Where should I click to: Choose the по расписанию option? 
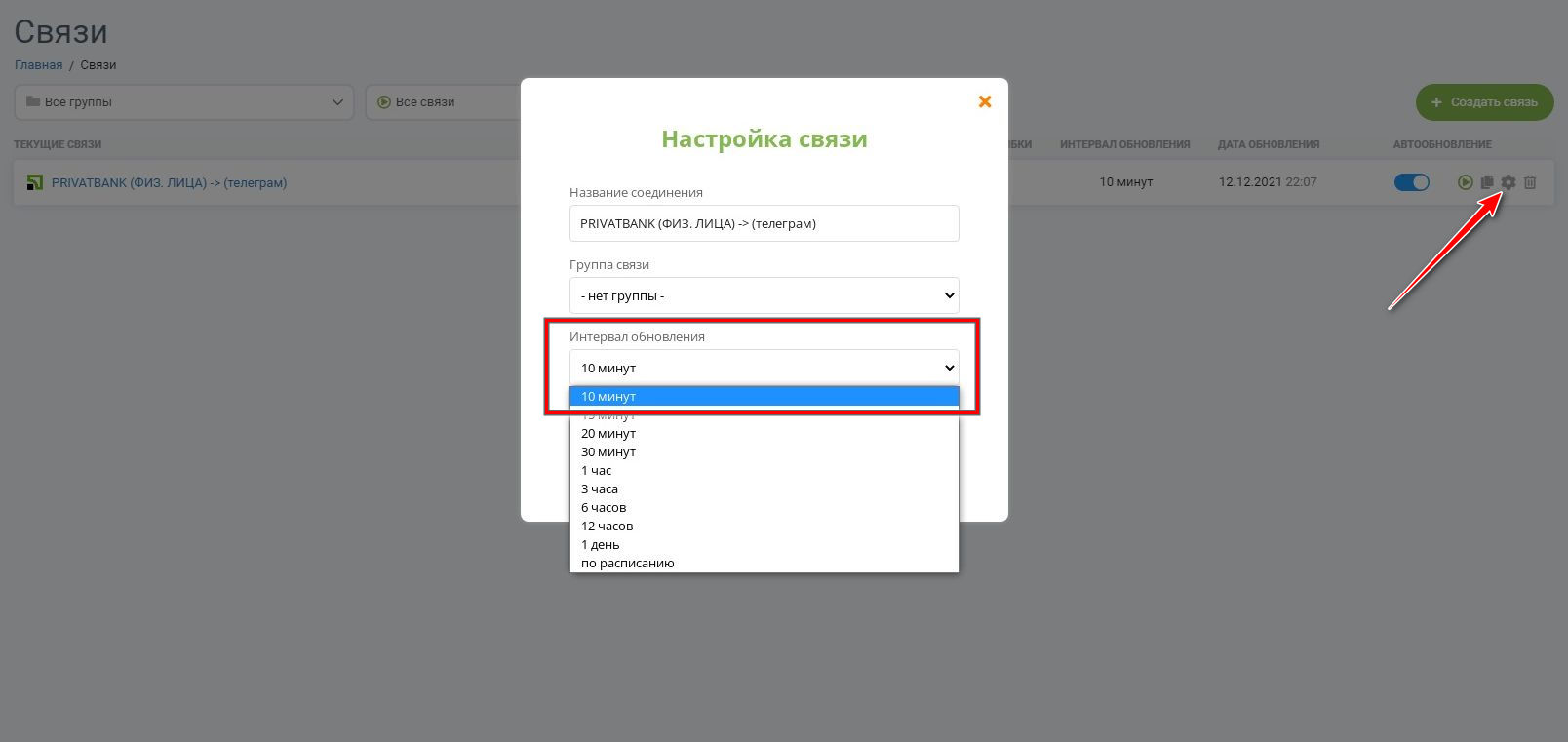(764, 563)
